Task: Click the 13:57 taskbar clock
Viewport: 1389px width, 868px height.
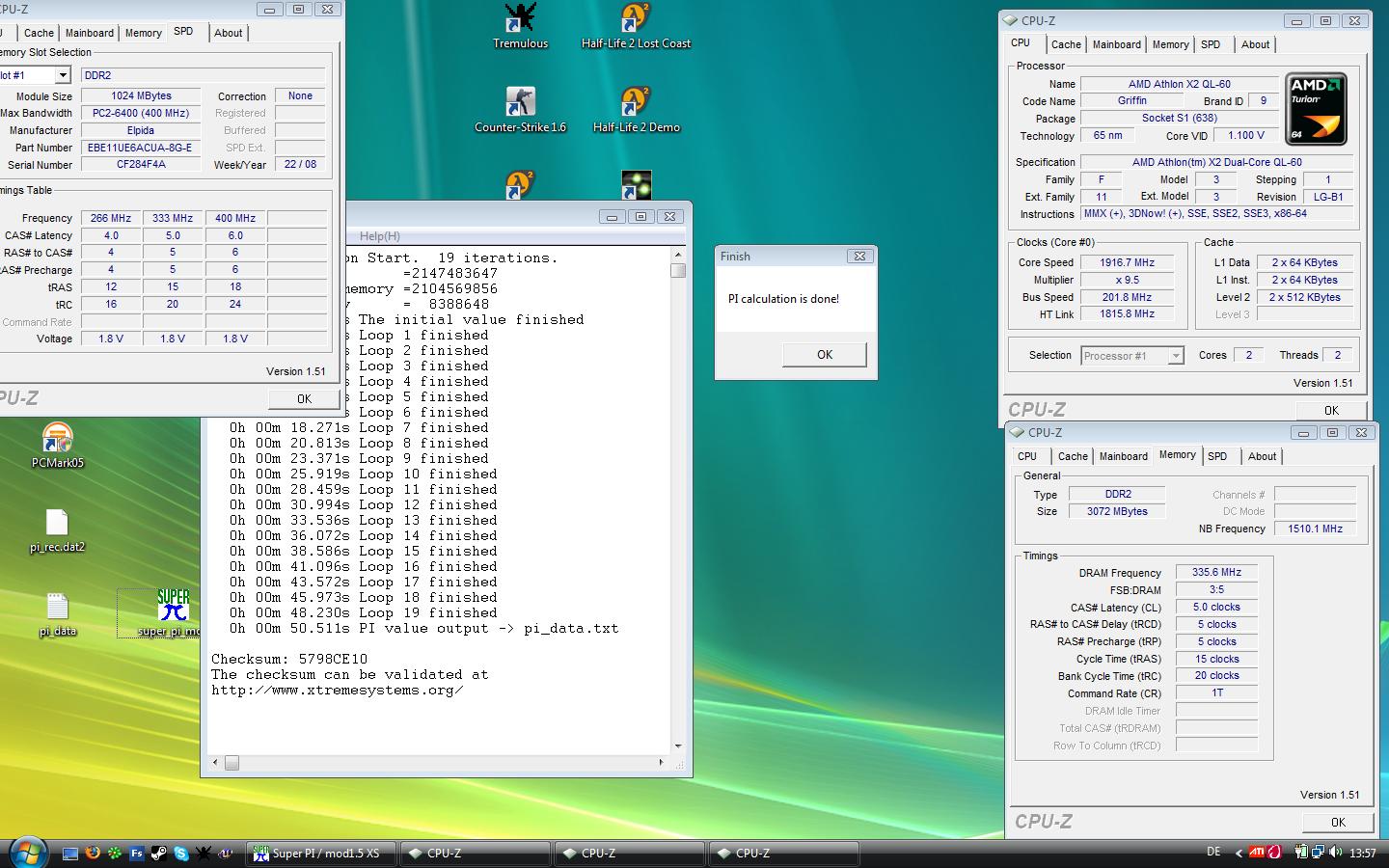Action: [x=1363, y=854]
